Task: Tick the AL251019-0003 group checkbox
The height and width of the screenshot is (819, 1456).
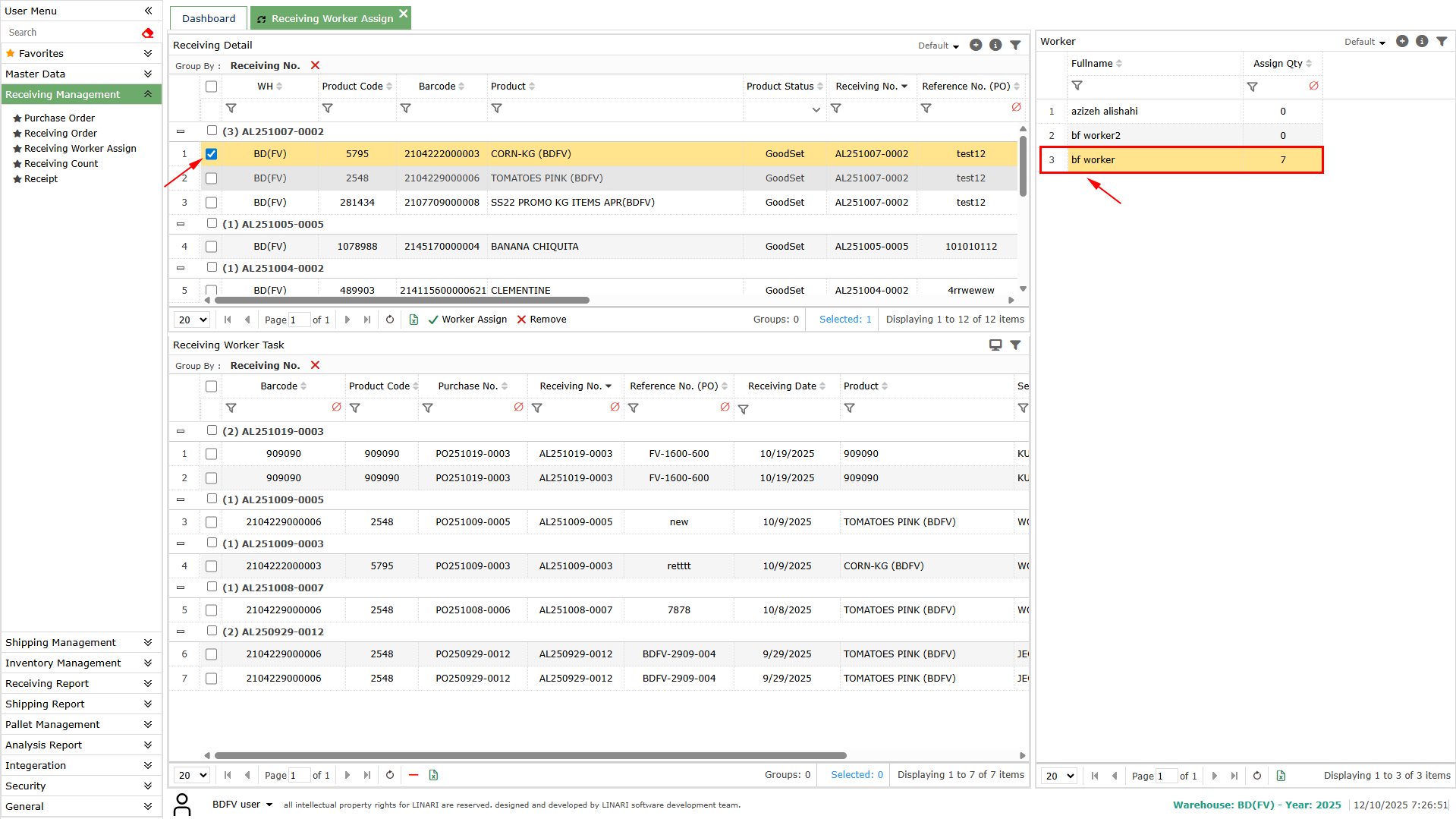Action: [212, 430]
